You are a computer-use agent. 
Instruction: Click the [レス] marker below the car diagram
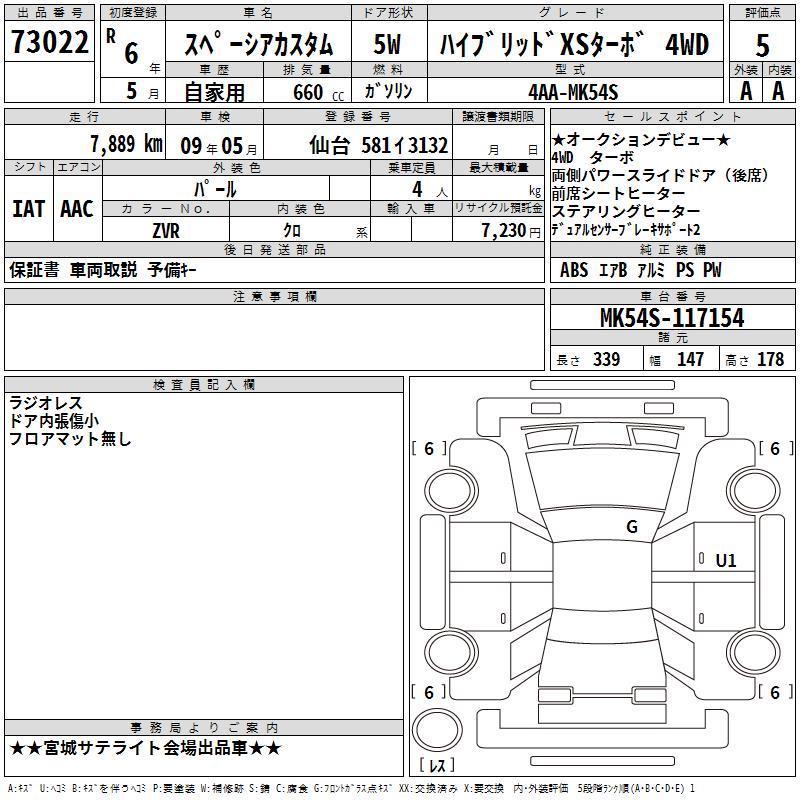436,767
